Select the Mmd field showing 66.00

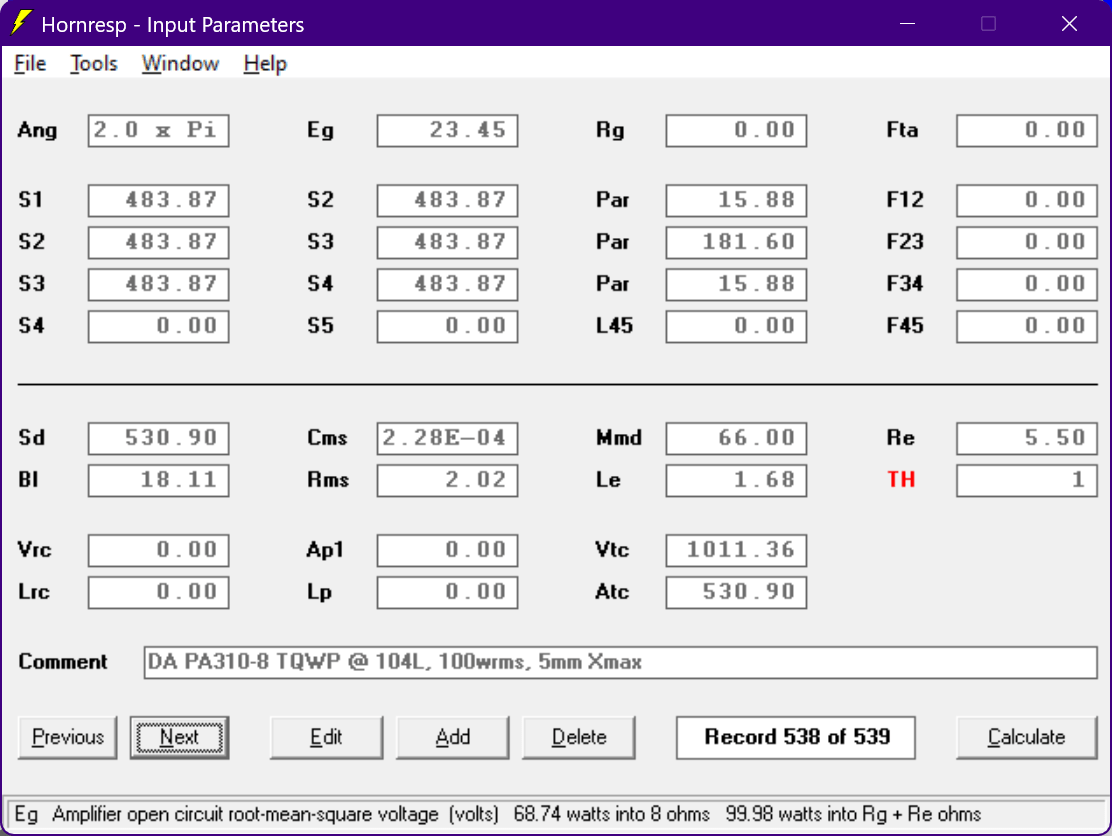pos(736,438)
